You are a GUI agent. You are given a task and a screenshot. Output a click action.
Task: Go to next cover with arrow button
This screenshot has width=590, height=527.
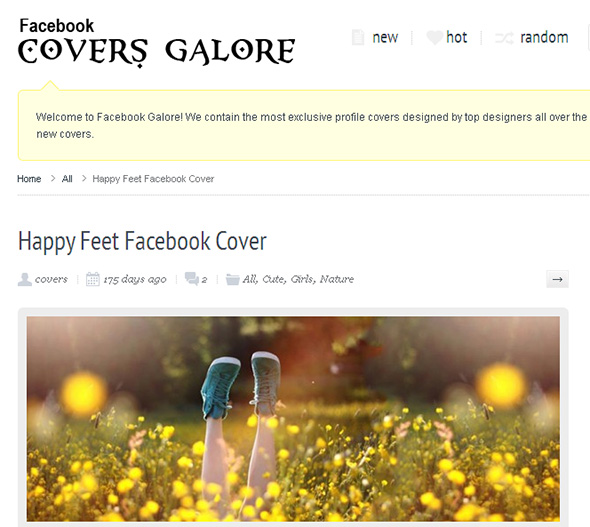click(557, 279)
